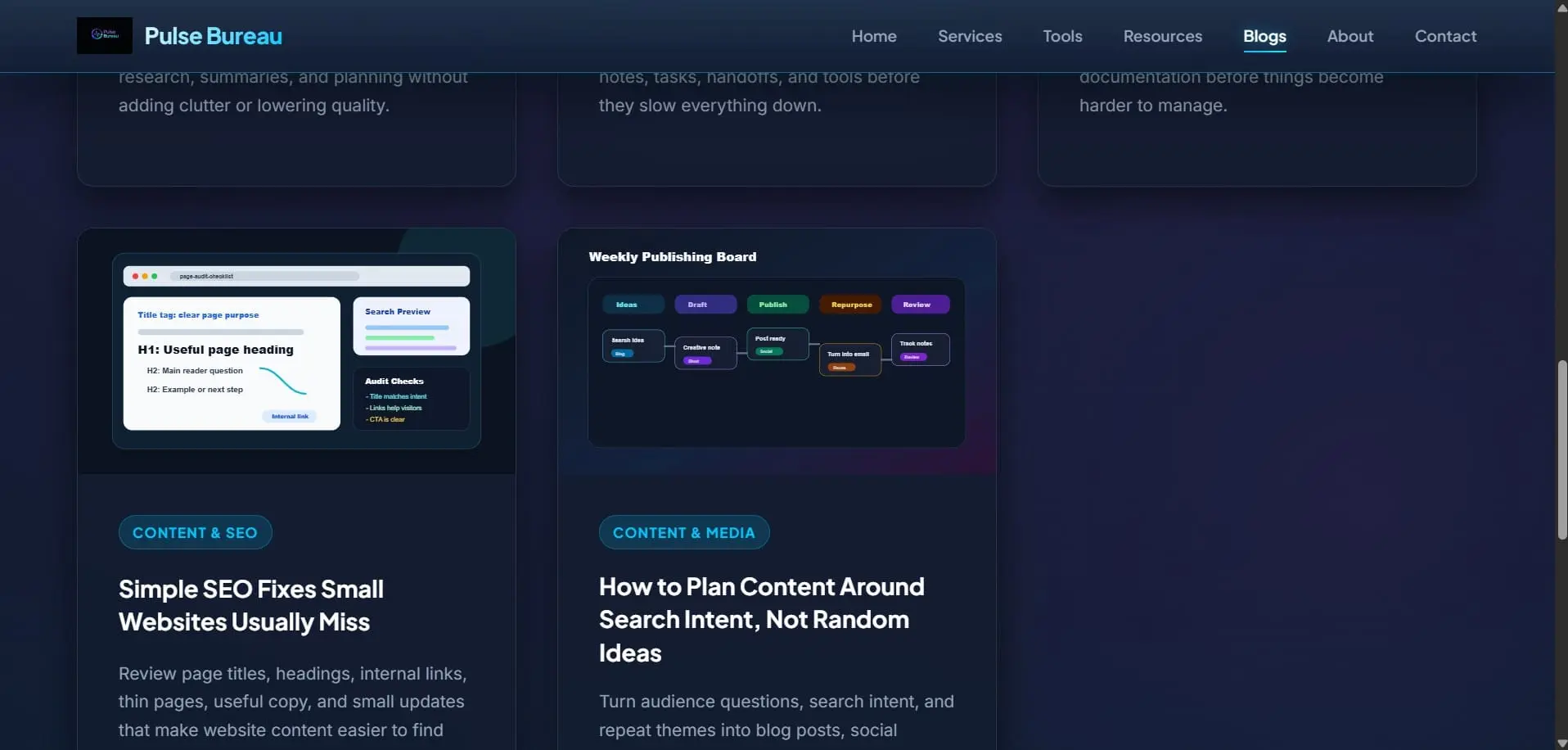Open 'How to Plan Content Around Search Intent'
The width and height of the screenshot is (1568, 750).
tap(762, 620)
